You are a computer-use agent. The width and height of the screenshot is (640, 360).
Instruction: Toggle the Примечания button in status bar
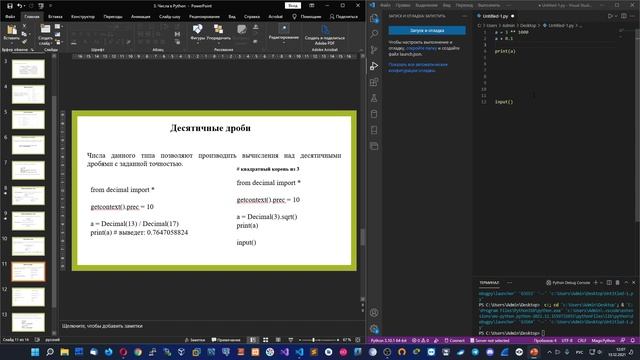point(226,340)
